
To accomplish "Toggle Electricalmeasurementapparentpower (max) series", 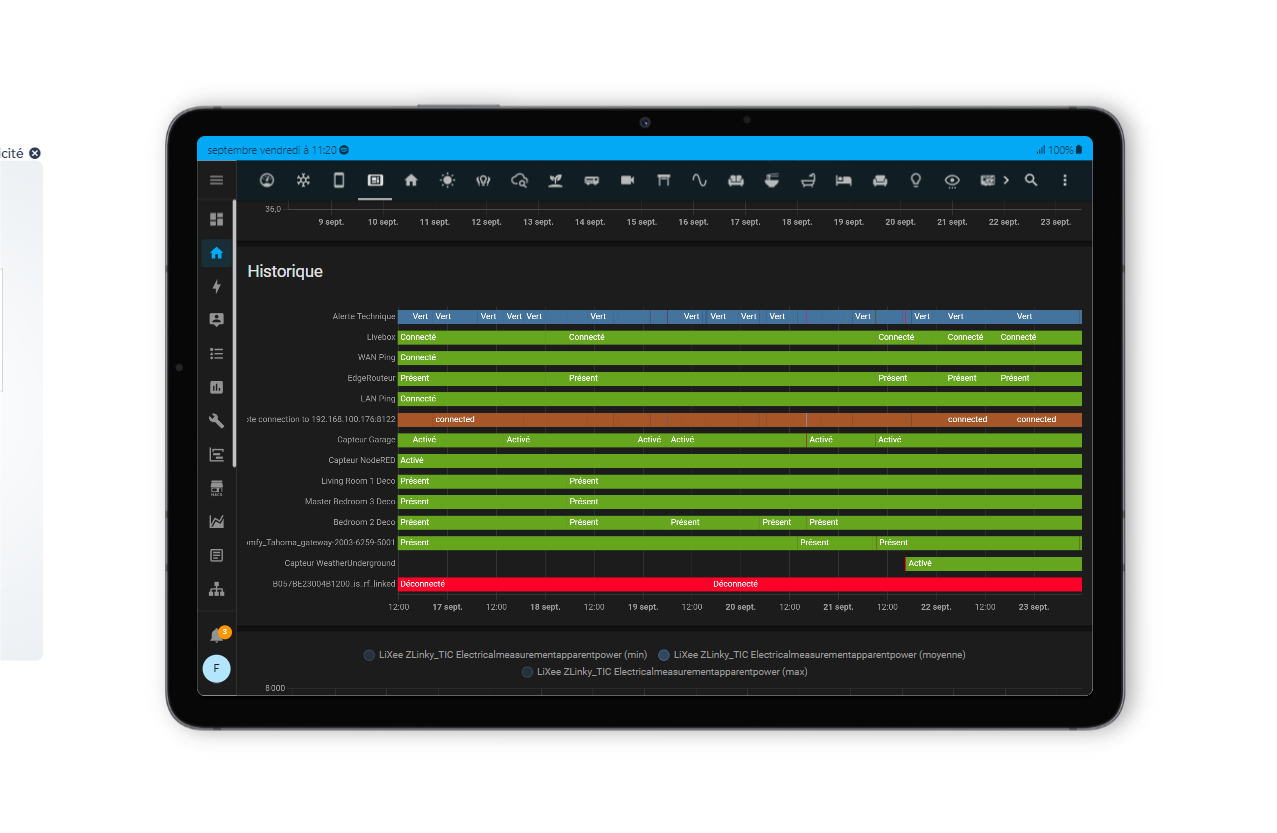I will (x=664, y=672).
